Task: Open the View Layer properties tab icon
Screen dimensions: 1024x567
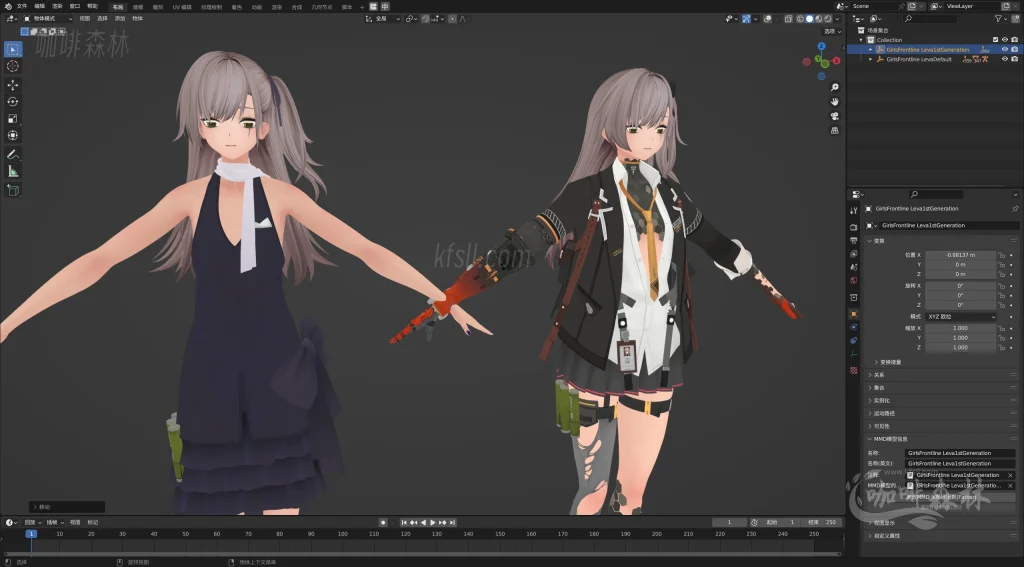Action: pos(854,253)
